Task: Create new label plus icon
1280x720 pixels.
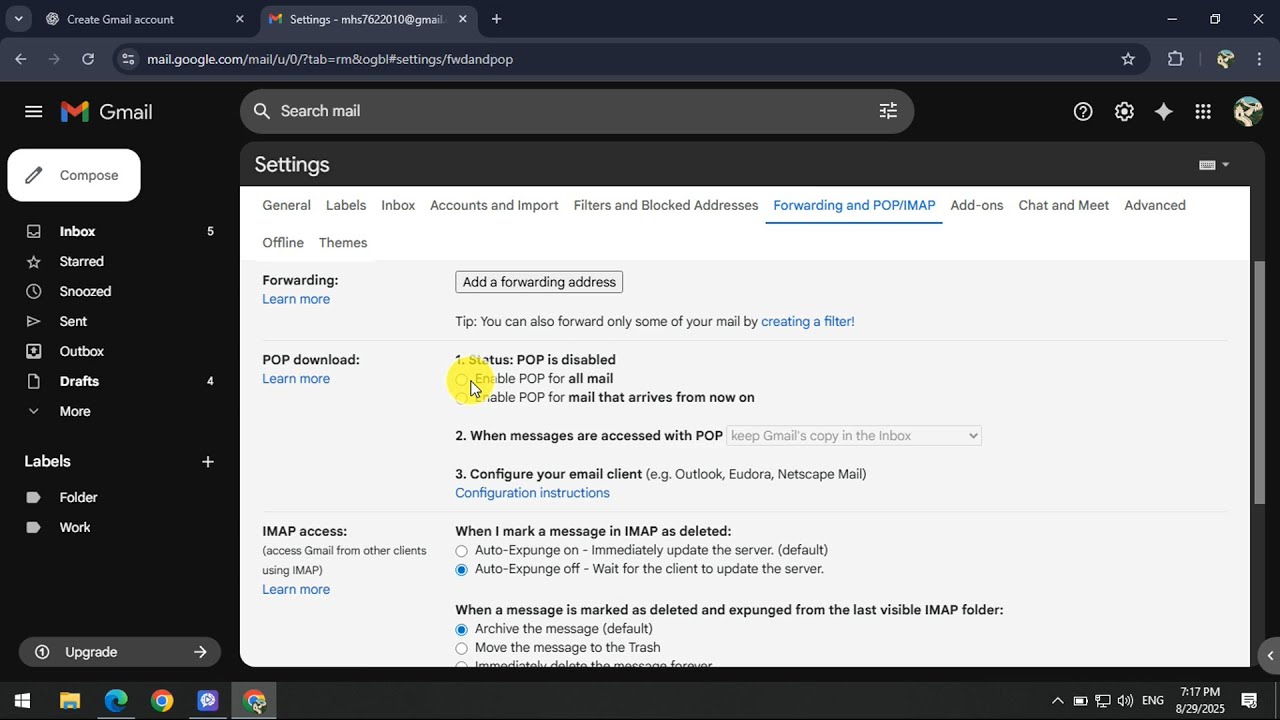Action: [x=208, y=461]
